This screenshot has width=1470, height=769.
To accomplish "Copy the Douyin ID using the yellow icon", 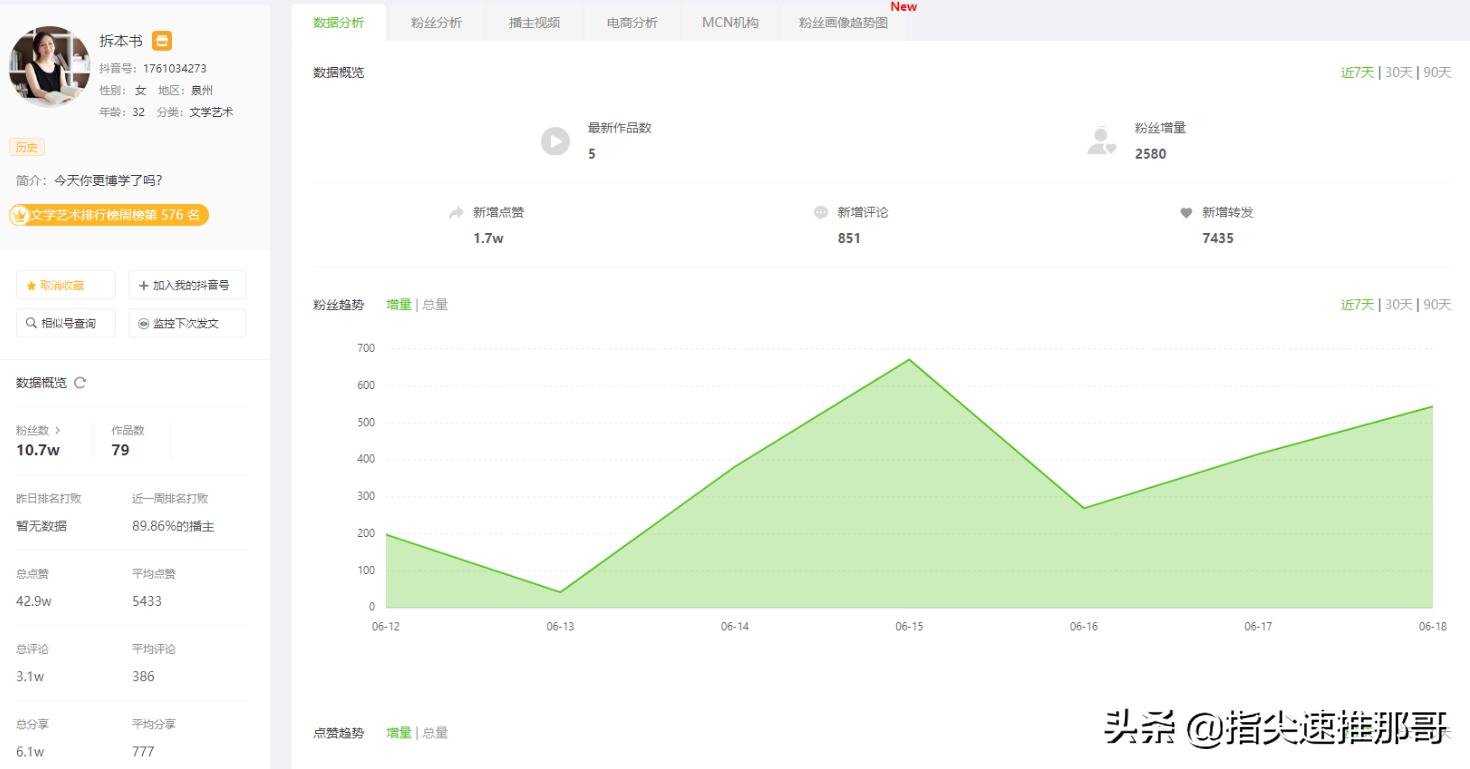I will (162, 41).
